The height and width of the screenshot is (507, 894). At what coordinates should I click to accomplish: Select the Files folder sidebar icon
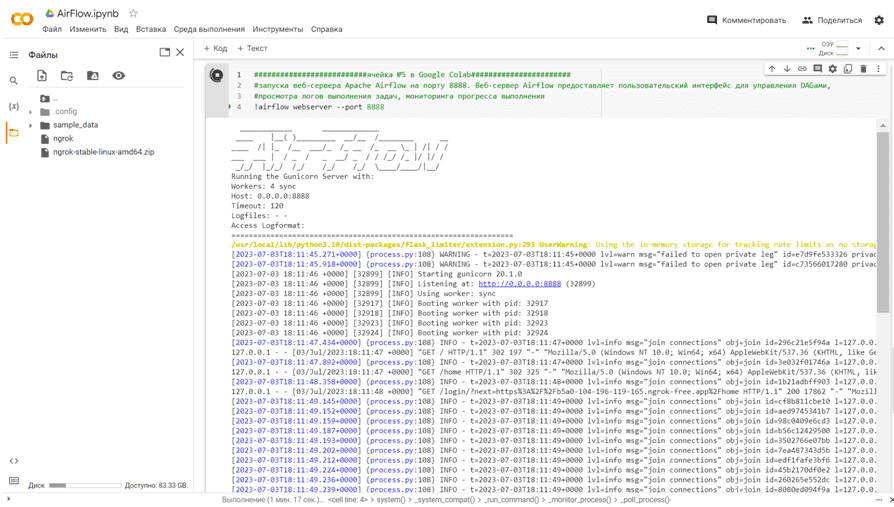tap(14, 133)
